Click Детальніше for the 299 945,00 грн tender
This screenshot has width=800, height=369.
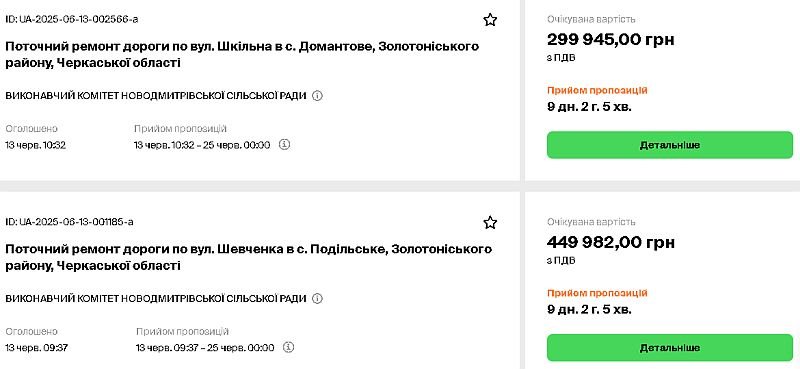pos(670,145)
